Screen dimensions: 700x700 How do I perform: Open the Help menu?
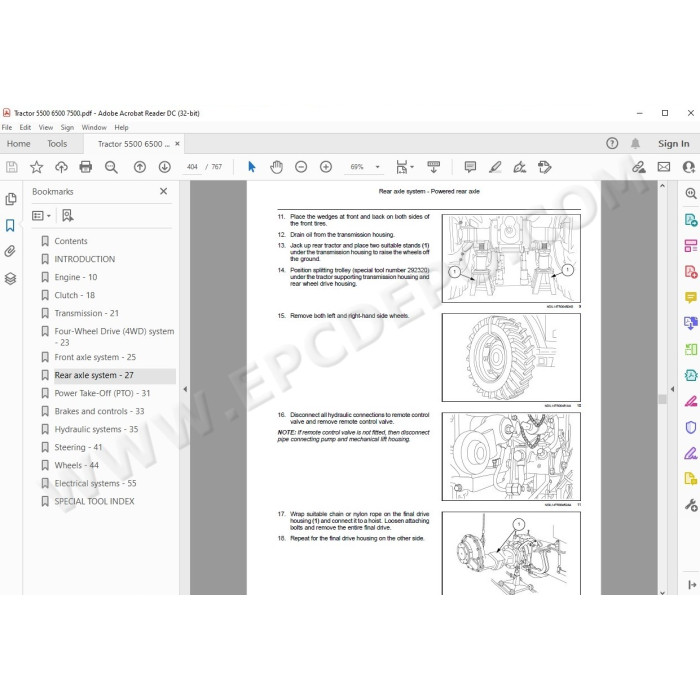[121, 128]
